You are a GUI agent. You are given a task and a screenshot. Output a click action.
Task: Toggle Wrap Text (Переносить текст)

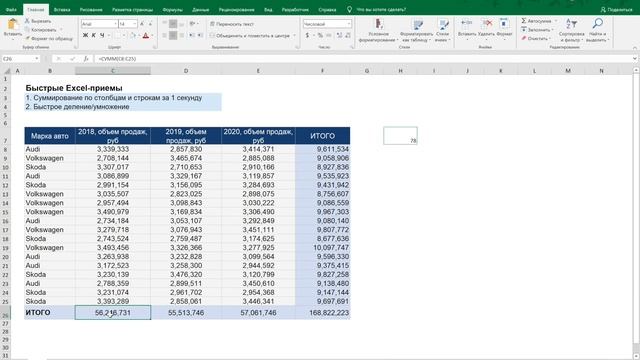231,24
